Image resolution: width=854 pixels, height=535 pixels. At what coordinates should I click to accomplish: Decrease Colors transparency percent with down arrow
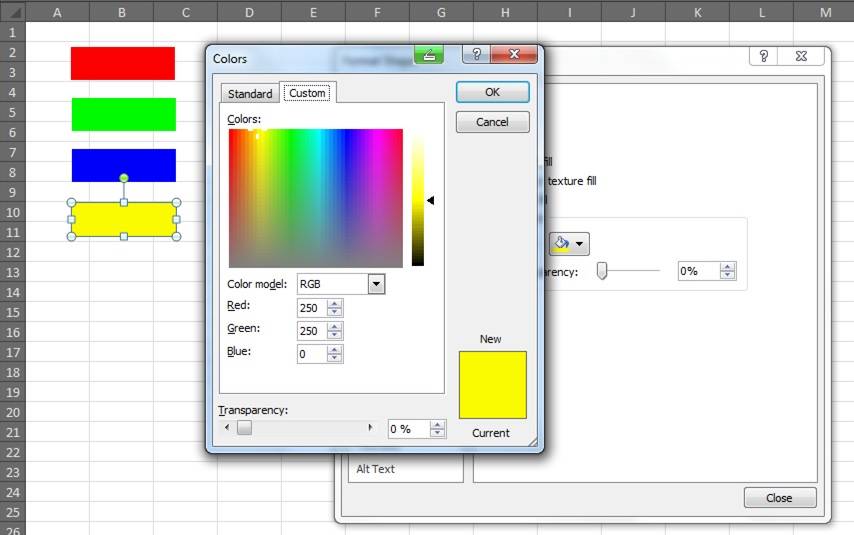(437, 434)
